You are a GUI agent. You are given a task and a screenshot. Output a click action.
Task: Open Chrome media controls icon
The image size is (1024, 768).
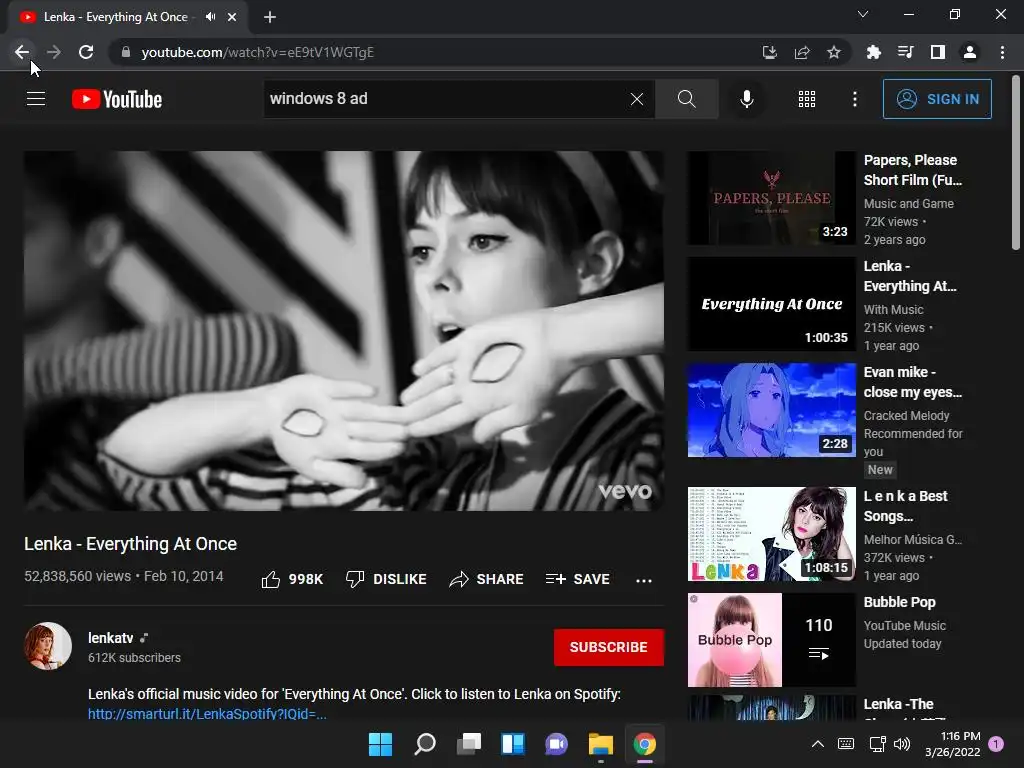tap(905, 52)
